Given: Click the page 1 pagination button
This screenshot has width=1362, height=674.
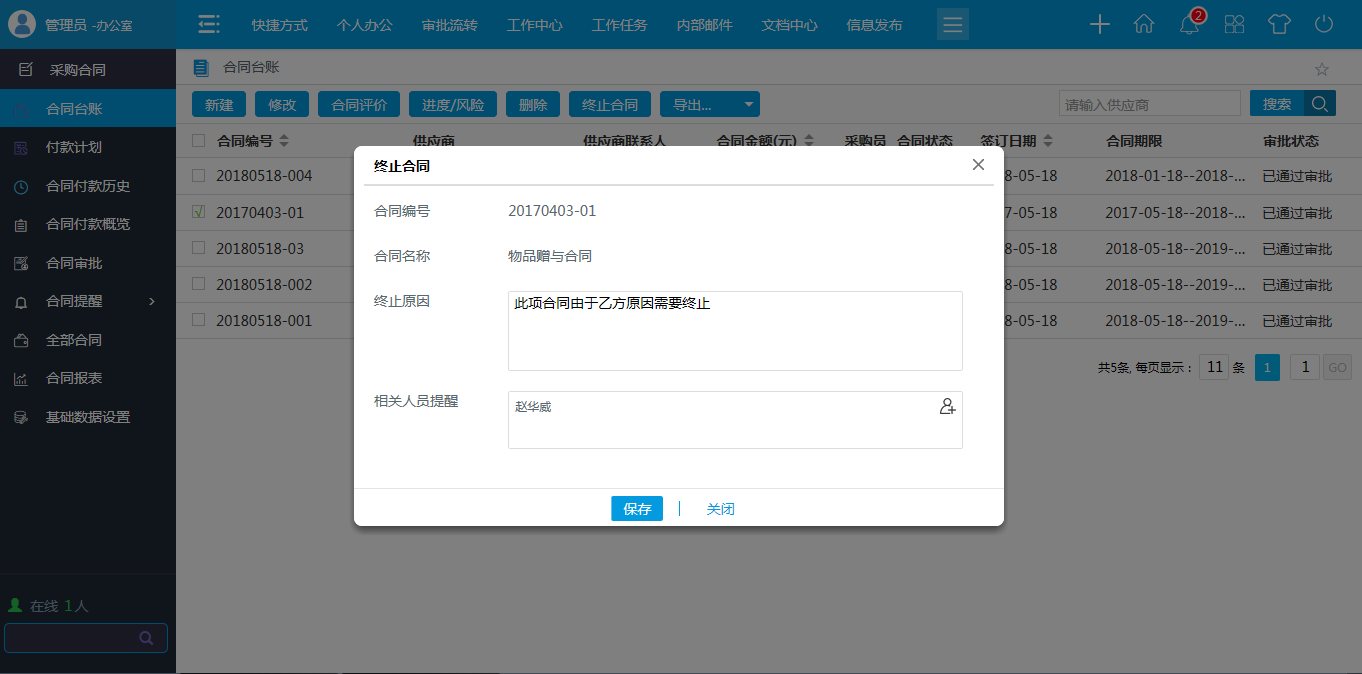Looking at the screenshot, I should tap(1267, 367).
